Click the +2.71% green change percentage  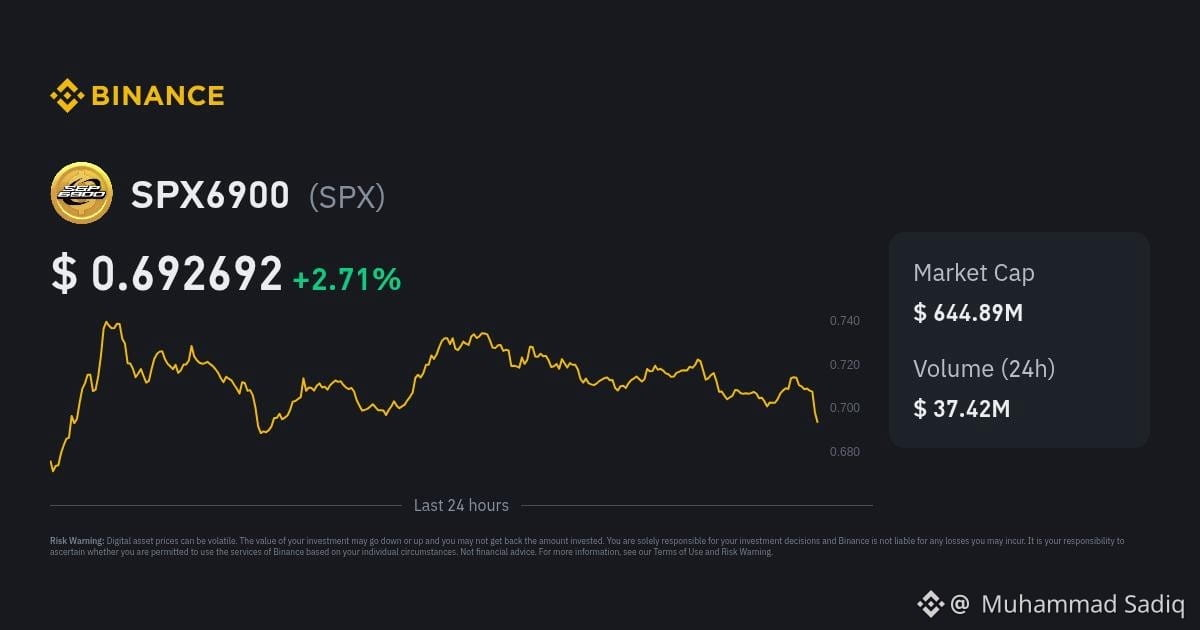pyautogui.click(x=347, y=279)
